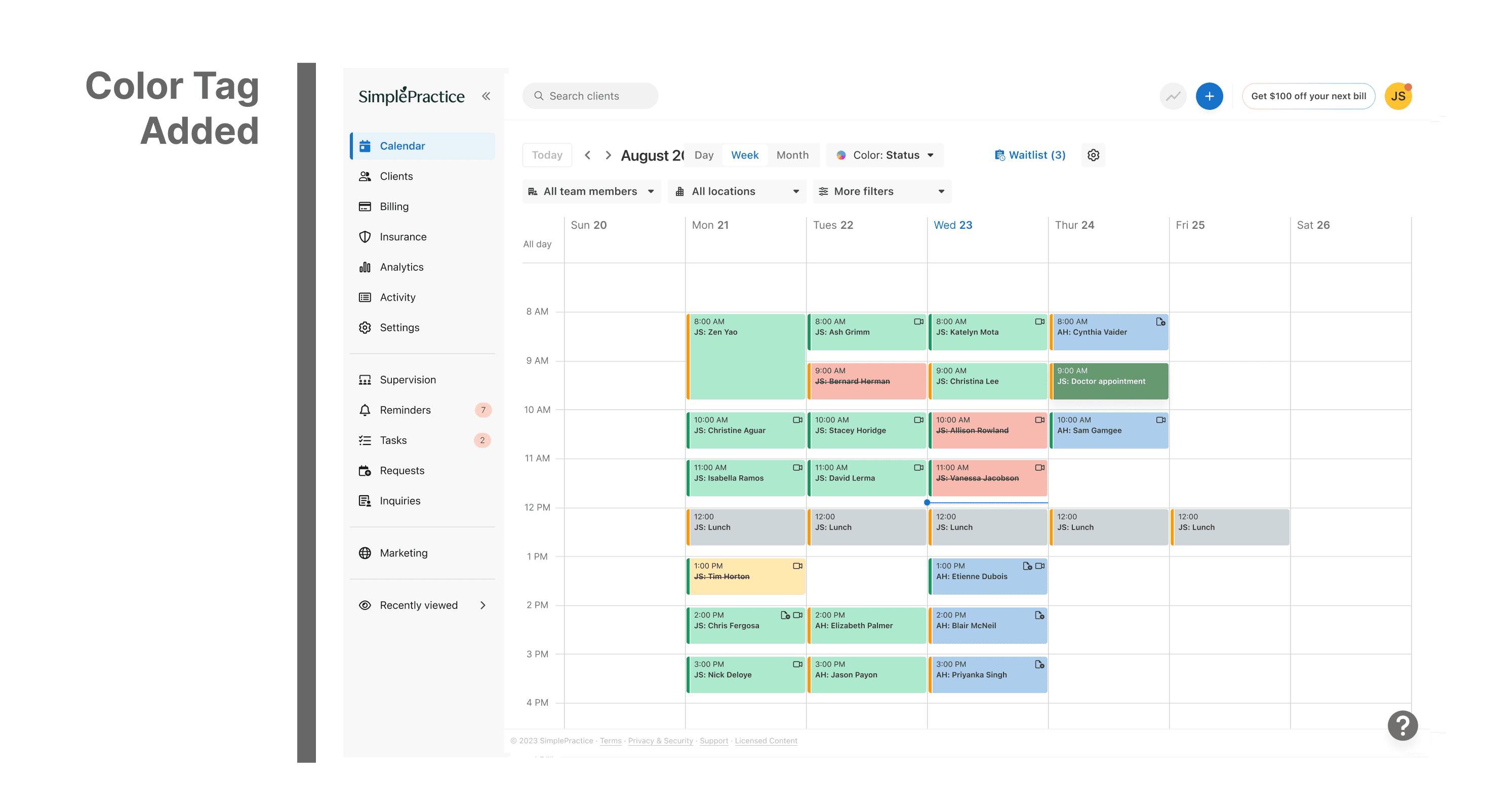This screenshot has height=812, width=1486.
Task: Click the help question mark icon
Action: [1402, 725]
